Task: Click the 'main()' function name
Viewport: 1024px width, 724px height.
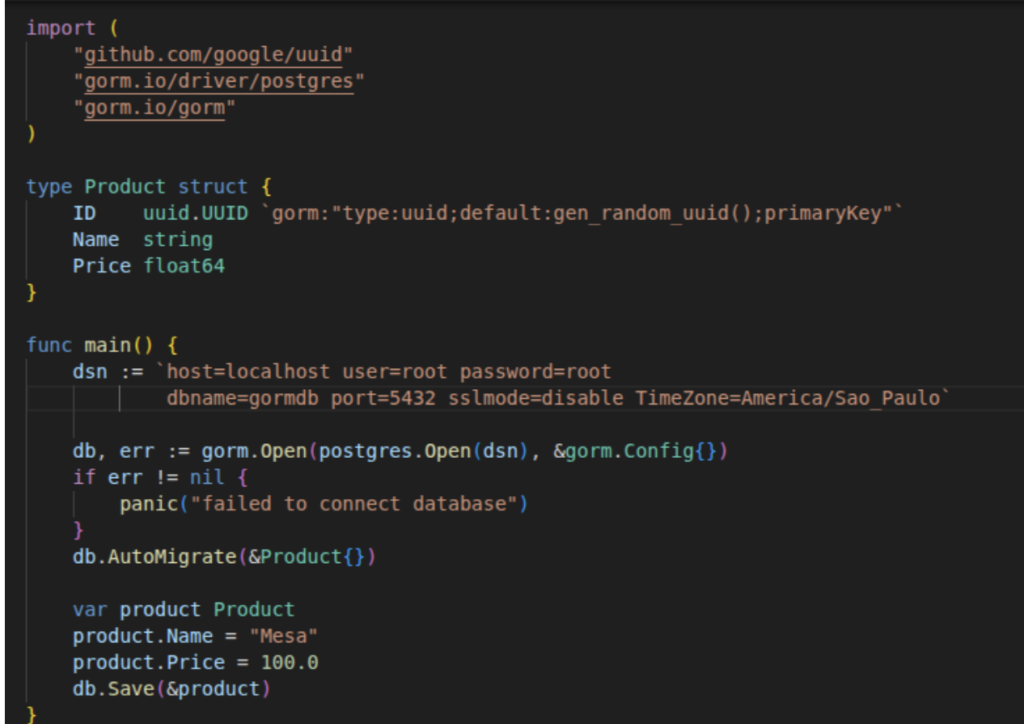Action: coord(118,345)
